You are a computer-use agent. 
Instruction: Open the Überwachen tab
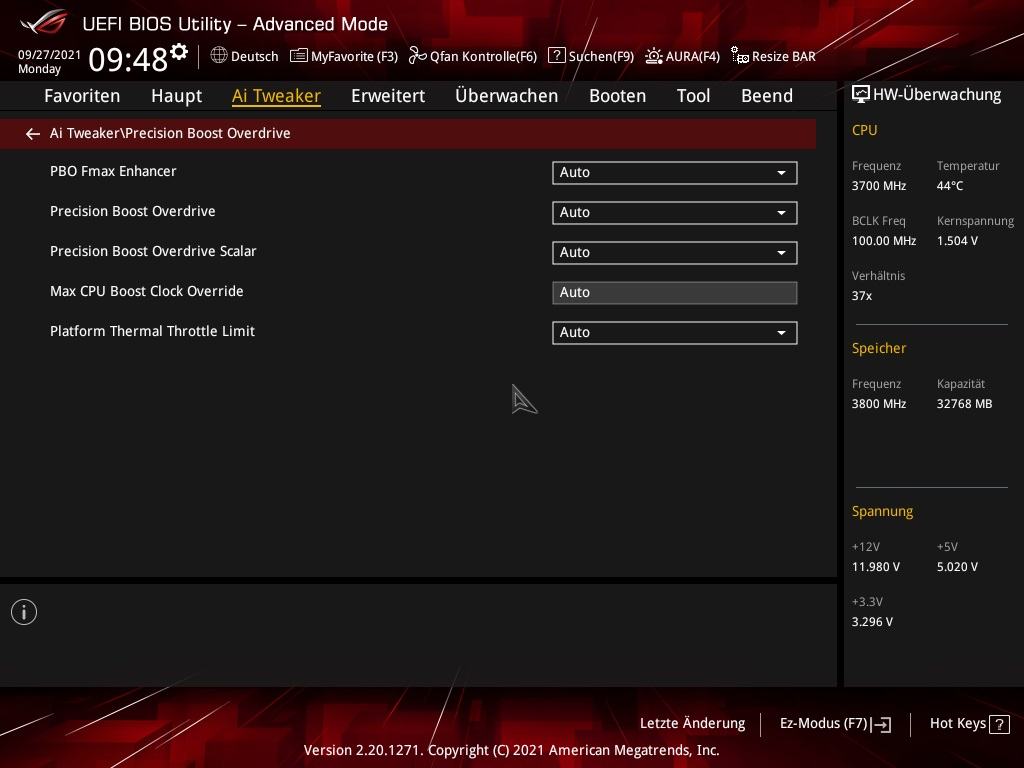(x=507, y=96)
